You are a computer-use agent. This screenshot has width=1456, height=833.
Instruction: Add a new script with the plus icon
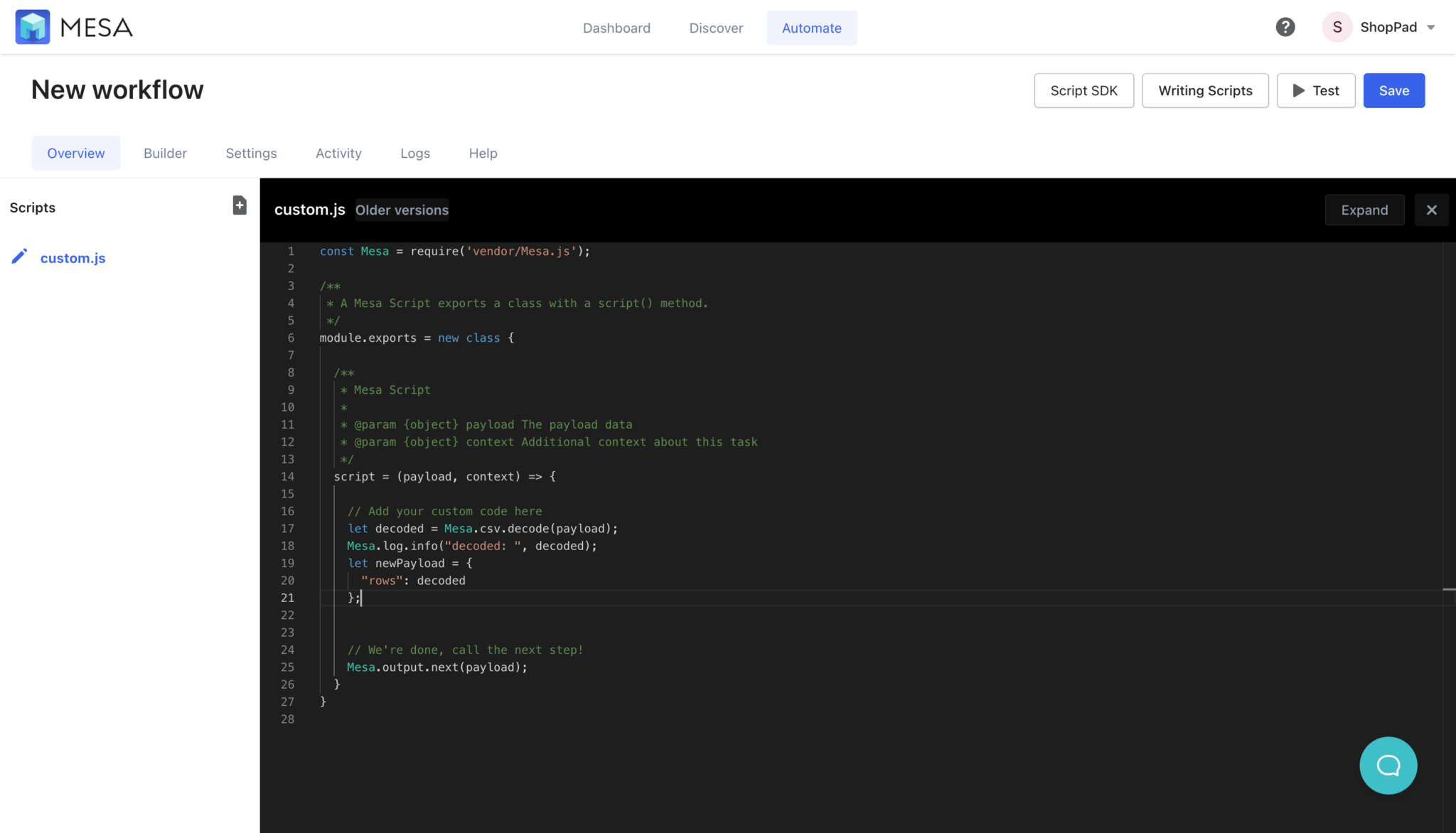pos(239,205)
